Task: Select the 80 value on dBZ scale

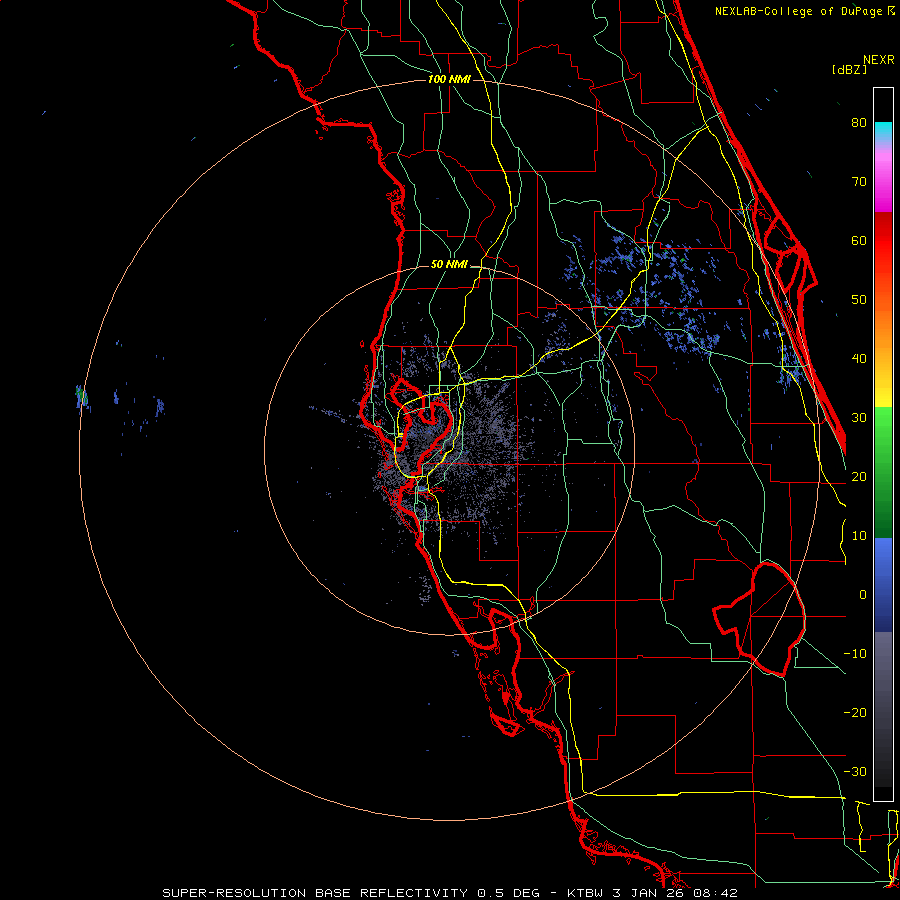Action: tap(859, 123)
